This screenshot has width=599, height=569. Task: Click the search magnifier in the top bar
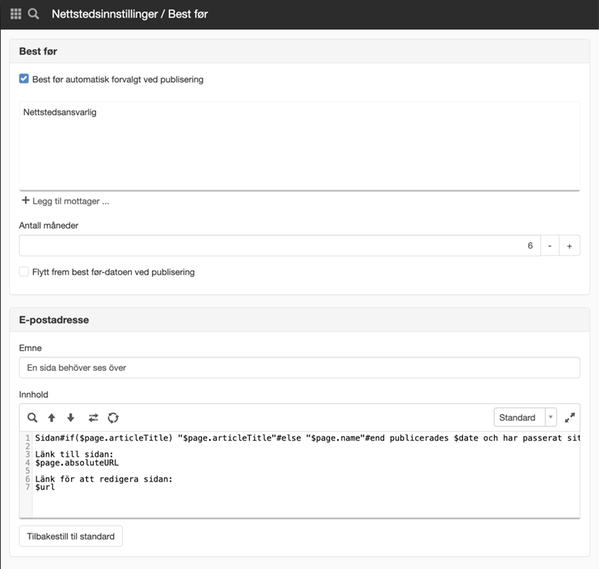34,14
